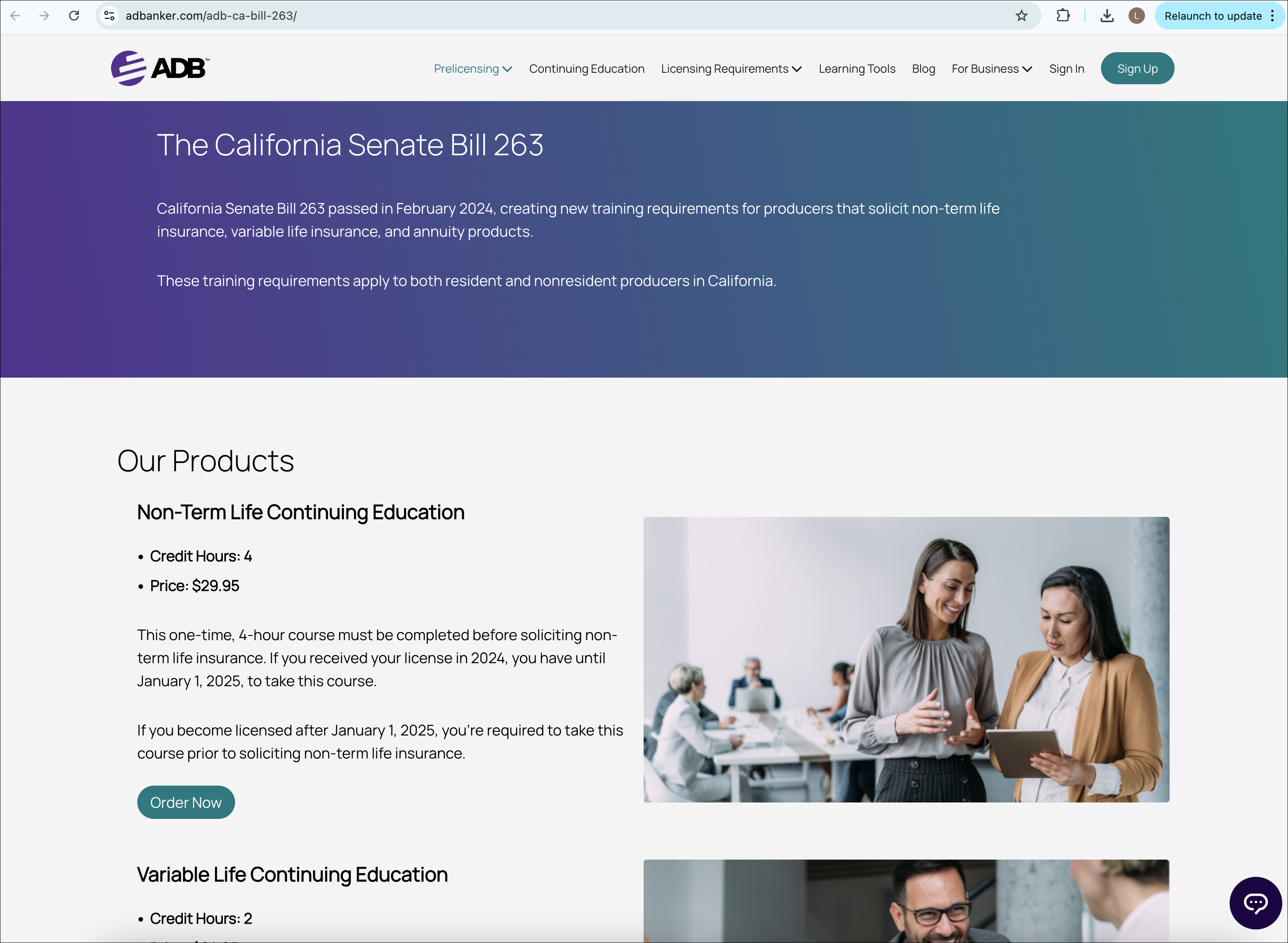Image resolution: width=1288 pixels, height=943 pixels.
Task: Open the user profile avatar
Action: pyautogui.click(x=1136, y=16)
